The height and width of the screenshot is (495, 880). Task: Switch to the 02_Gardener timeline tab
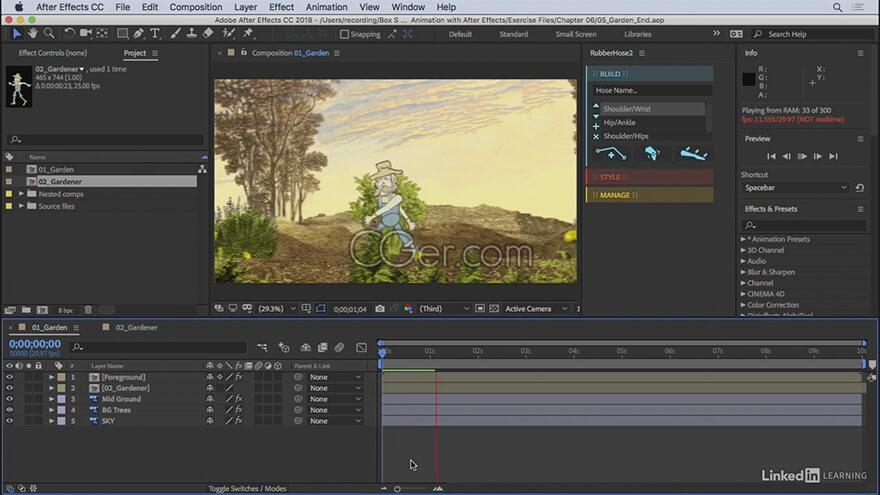pos(136,327)
